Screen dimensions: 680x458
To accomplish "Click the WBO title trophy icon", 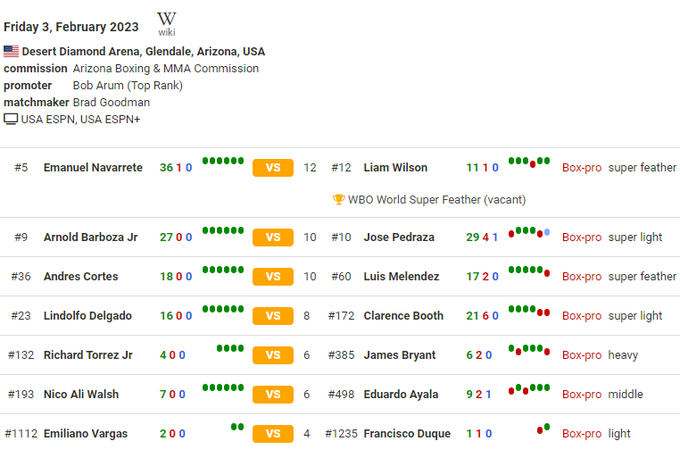I will click(x=338, y=199).
